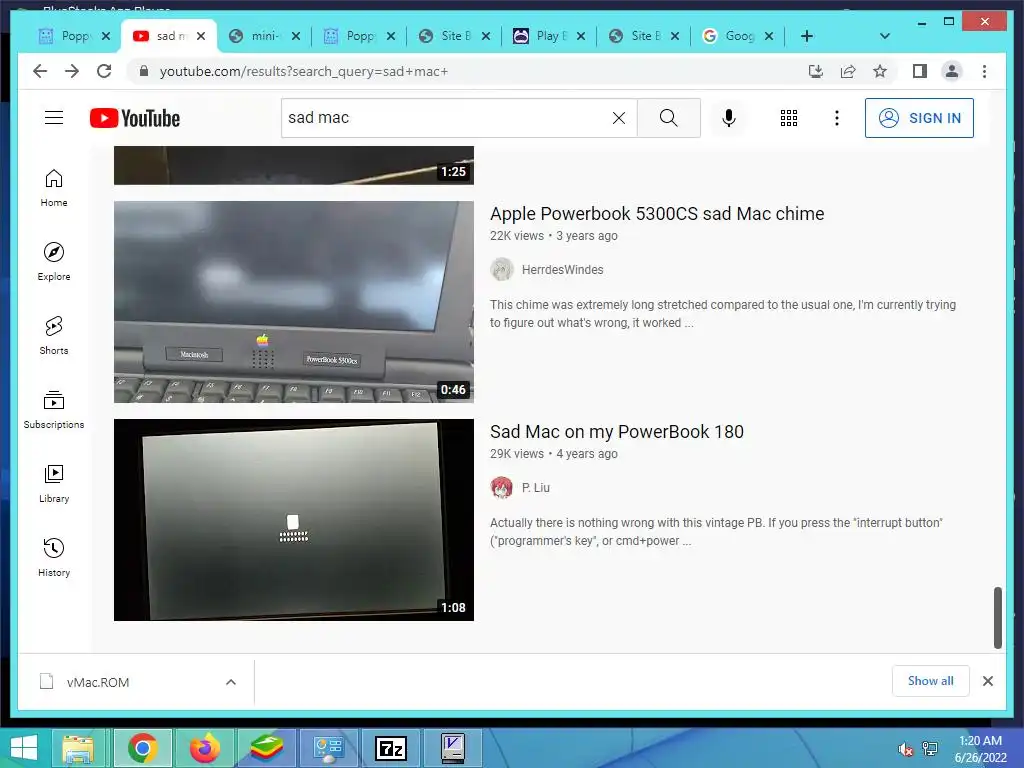
Task: Open Chrome three-dot menu
Action: pos(984,71)
